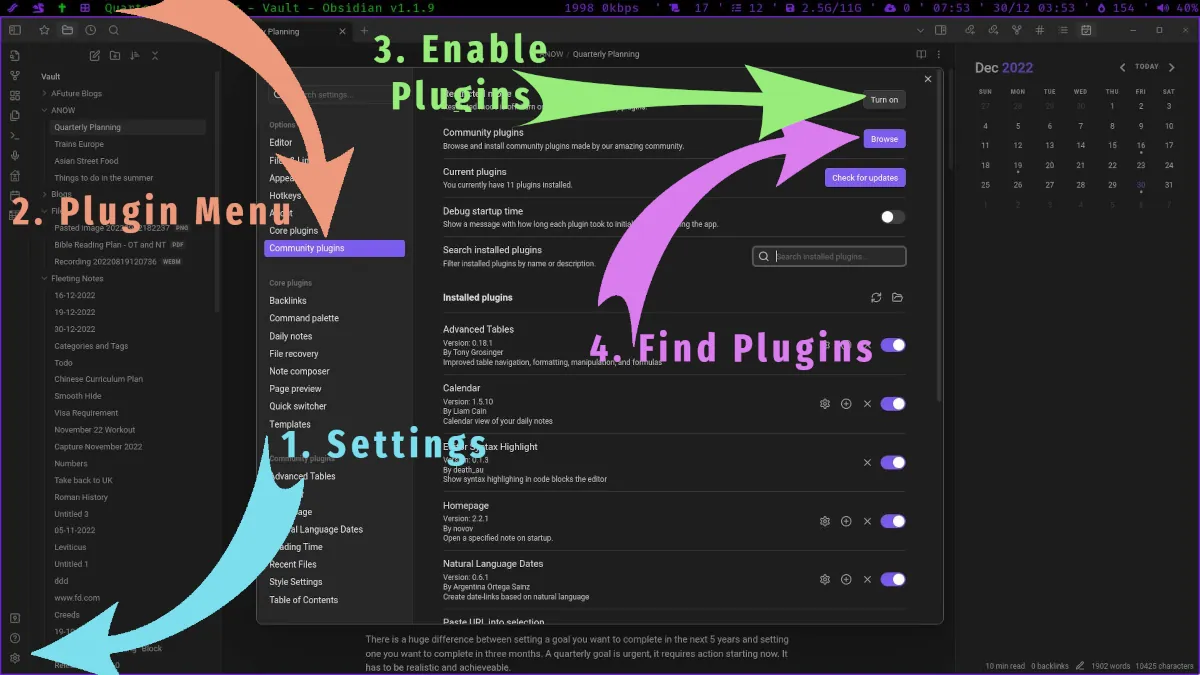Viewport: 1200px width, 675px height.
Task: Disable the Advanced Tables plugin
Action: click(x=893, y=345)
